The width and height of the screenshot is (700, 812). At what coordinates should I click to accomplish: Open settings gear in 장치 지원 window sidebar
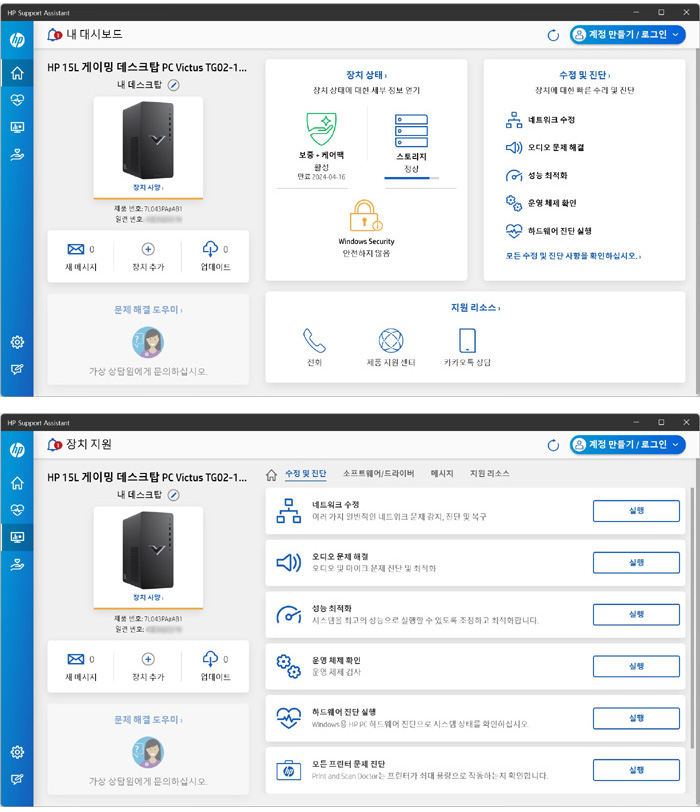pos(17,752)
